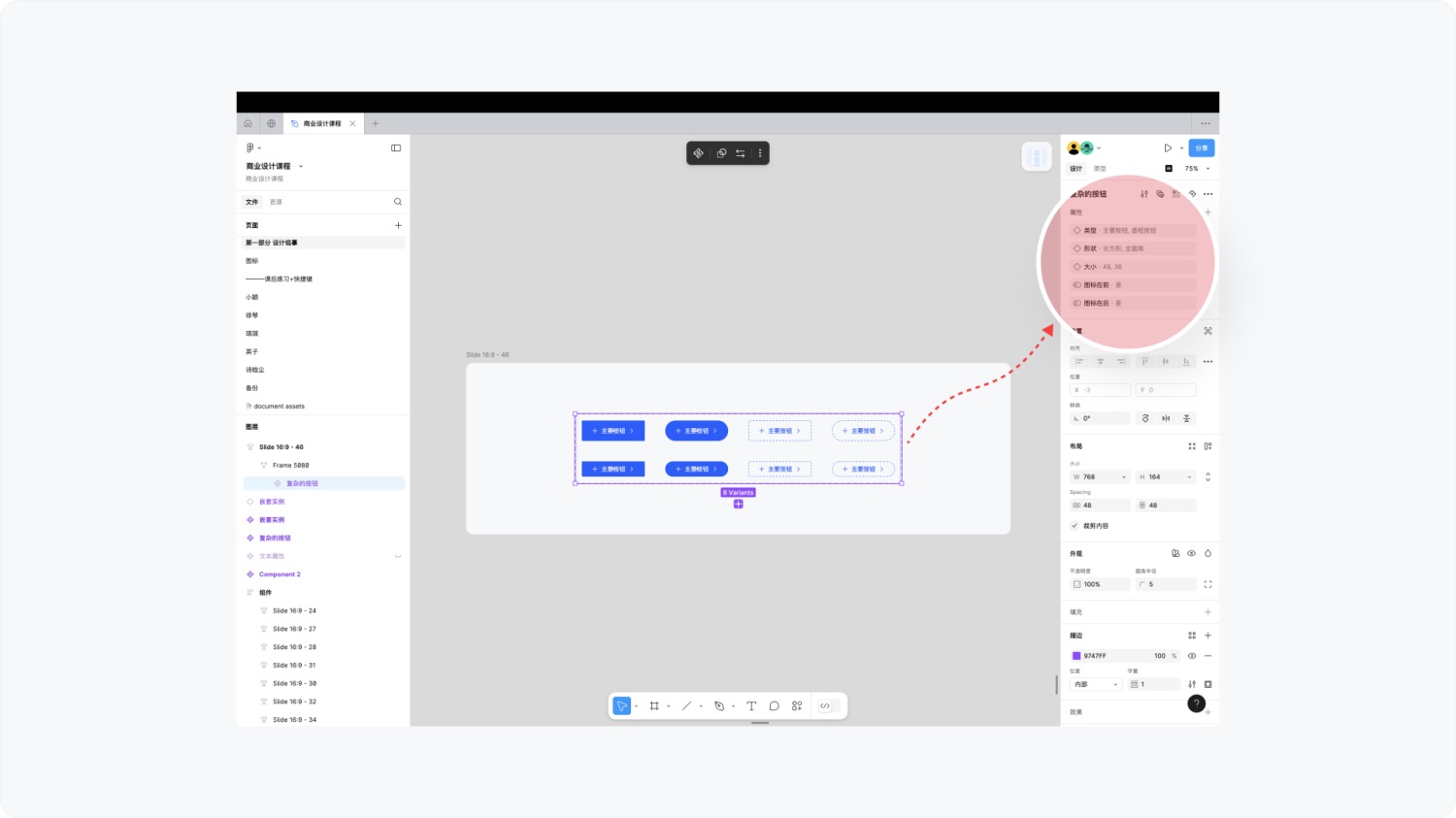Screen dimensions: 1456x818
Task: Open the 75% zoom dropdown
Action: tap(1196, 169)
